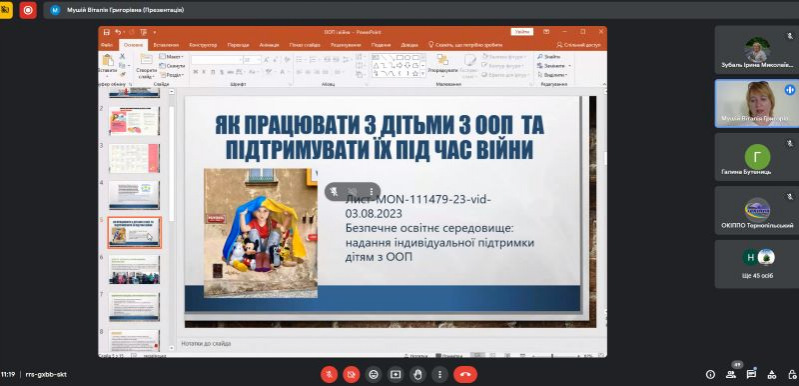Open the chat panel icon
The height and width of the screenshot is (386, 799).
pyautogui.click(x=752, y=375)
